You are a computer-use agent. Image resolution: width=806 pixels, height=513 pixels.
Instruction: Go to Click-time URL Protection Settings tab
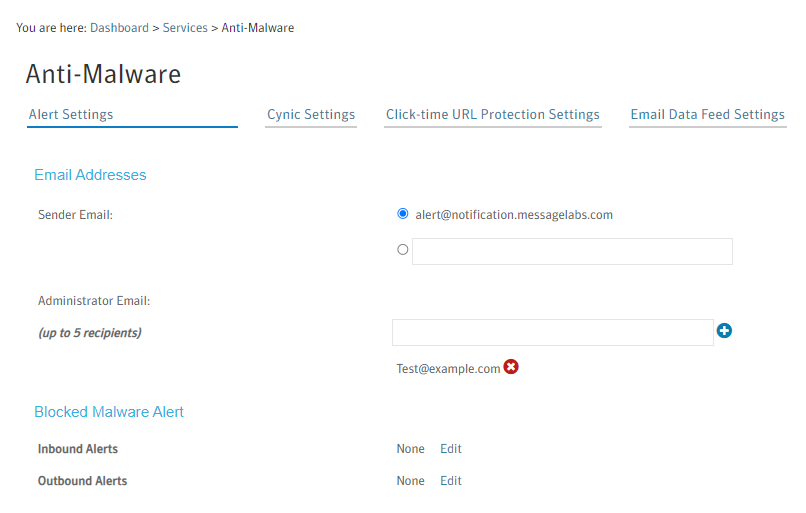pyautogui.click(x=493, y=115)
